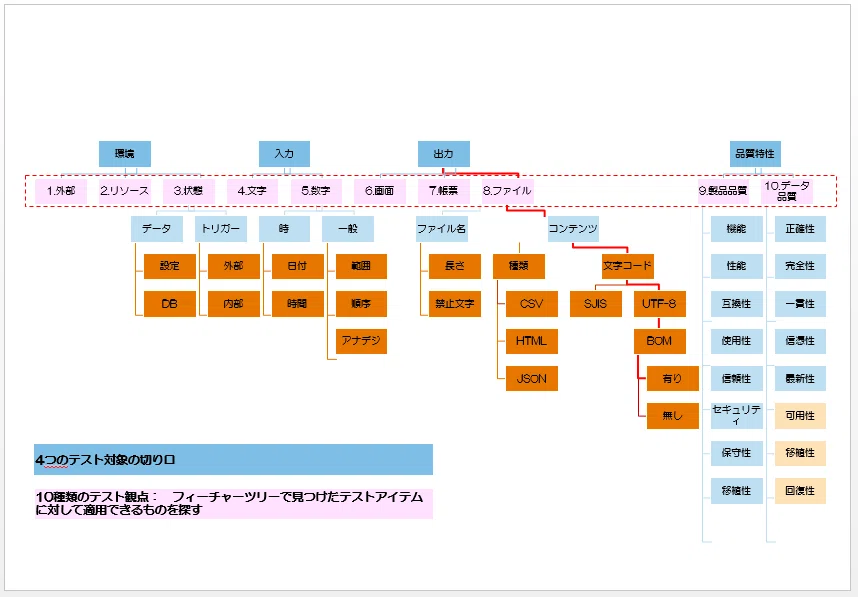This screenshot has width=858, height=597.
Task: Click the orange 日付 box
Action: (x=298, y=266)
